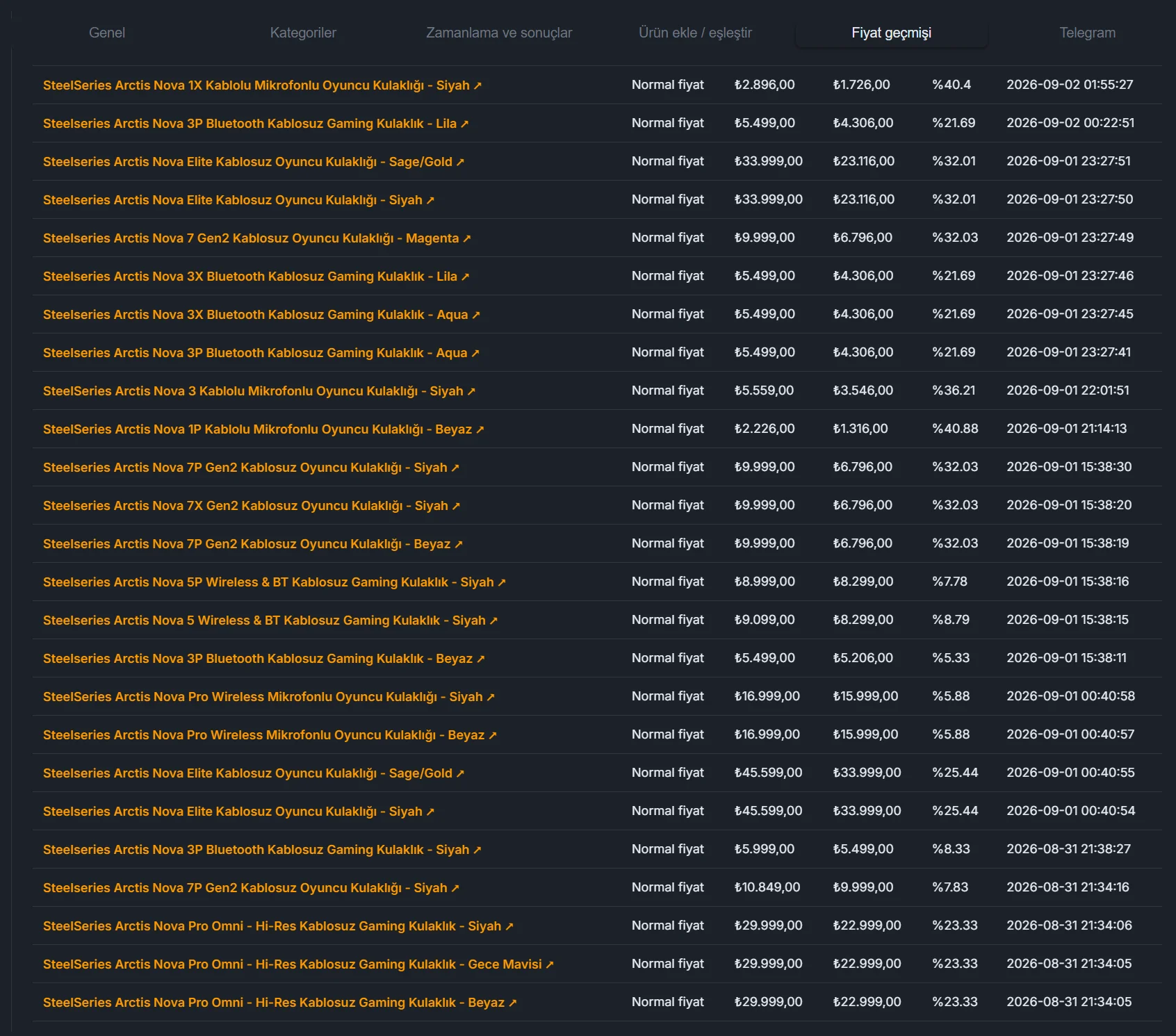Click the ₺1.726,00 price value
The height and width of the screenshot is (1036, 1176).
coord(862,85)
